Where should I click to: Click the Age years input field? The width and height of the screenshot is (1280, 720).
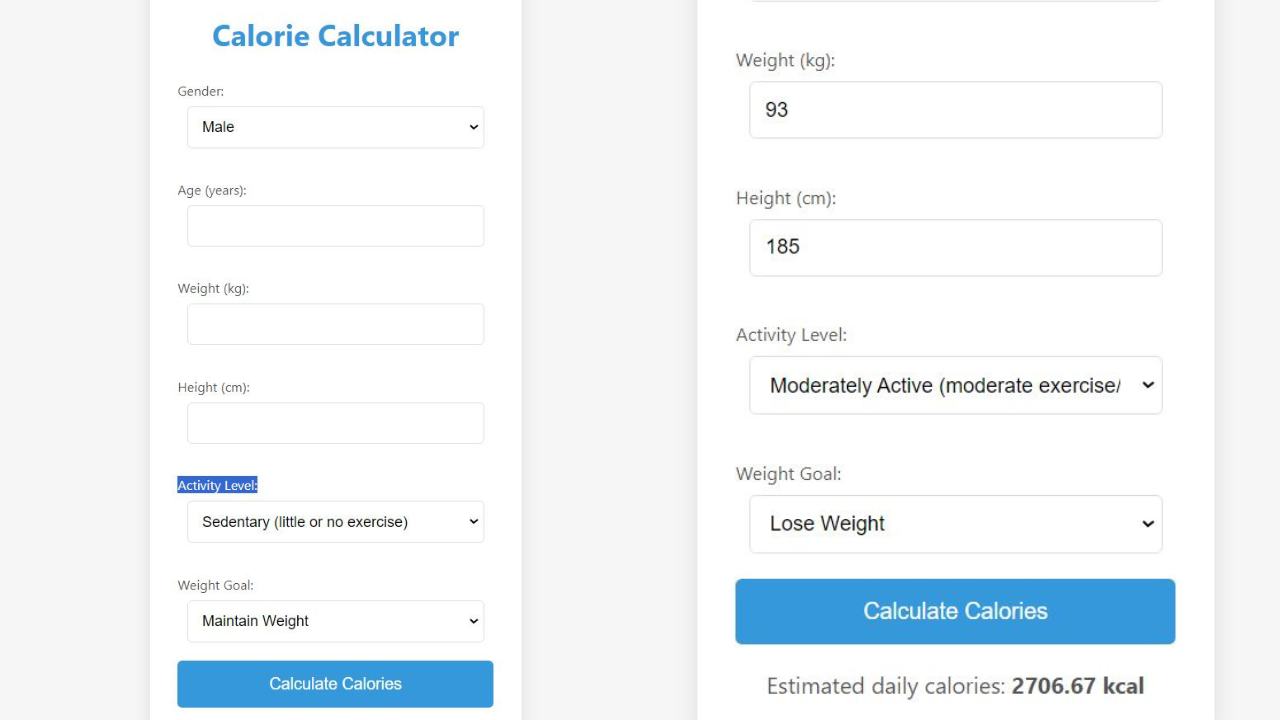335,225
